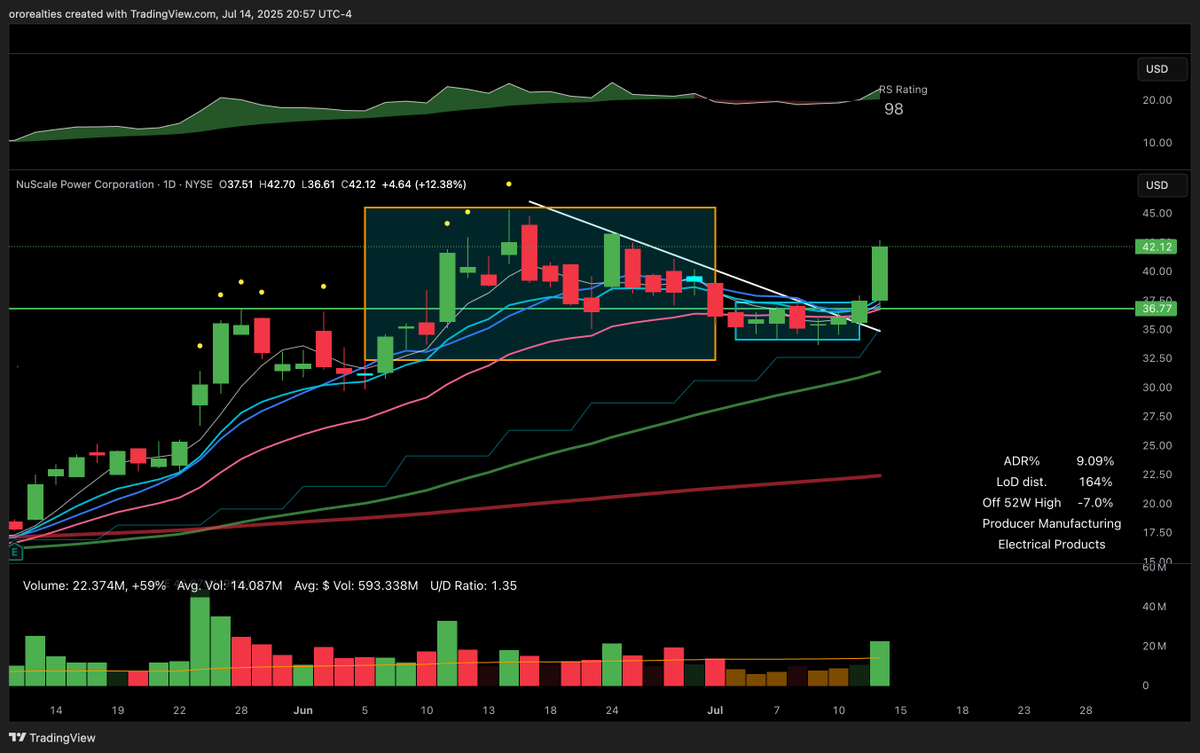
Task: Click the most recent green volume bar
Action: tap(880, 664)
